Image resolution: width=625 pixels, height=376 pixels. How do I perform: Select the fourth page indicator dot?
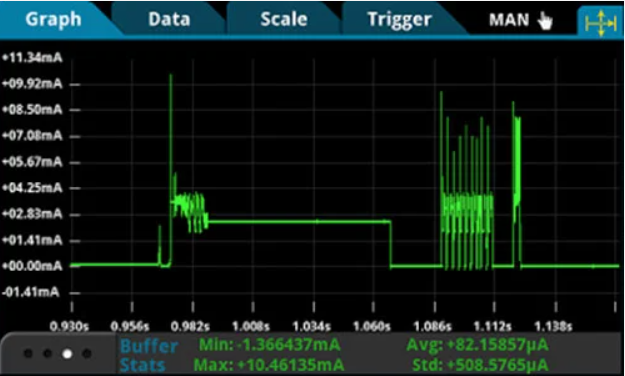click(x=86, y=353)
